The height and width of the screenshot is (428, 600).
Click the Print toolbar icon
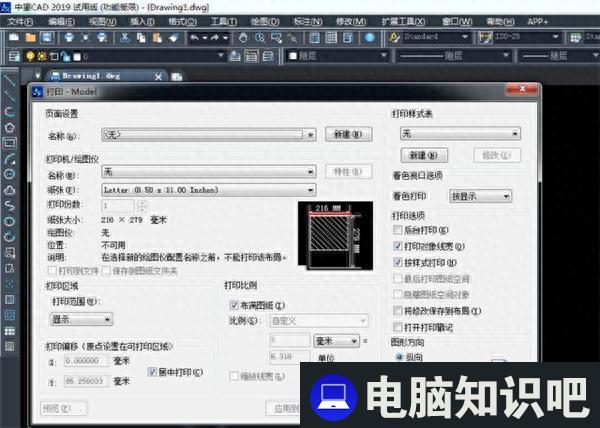[69, 37]
